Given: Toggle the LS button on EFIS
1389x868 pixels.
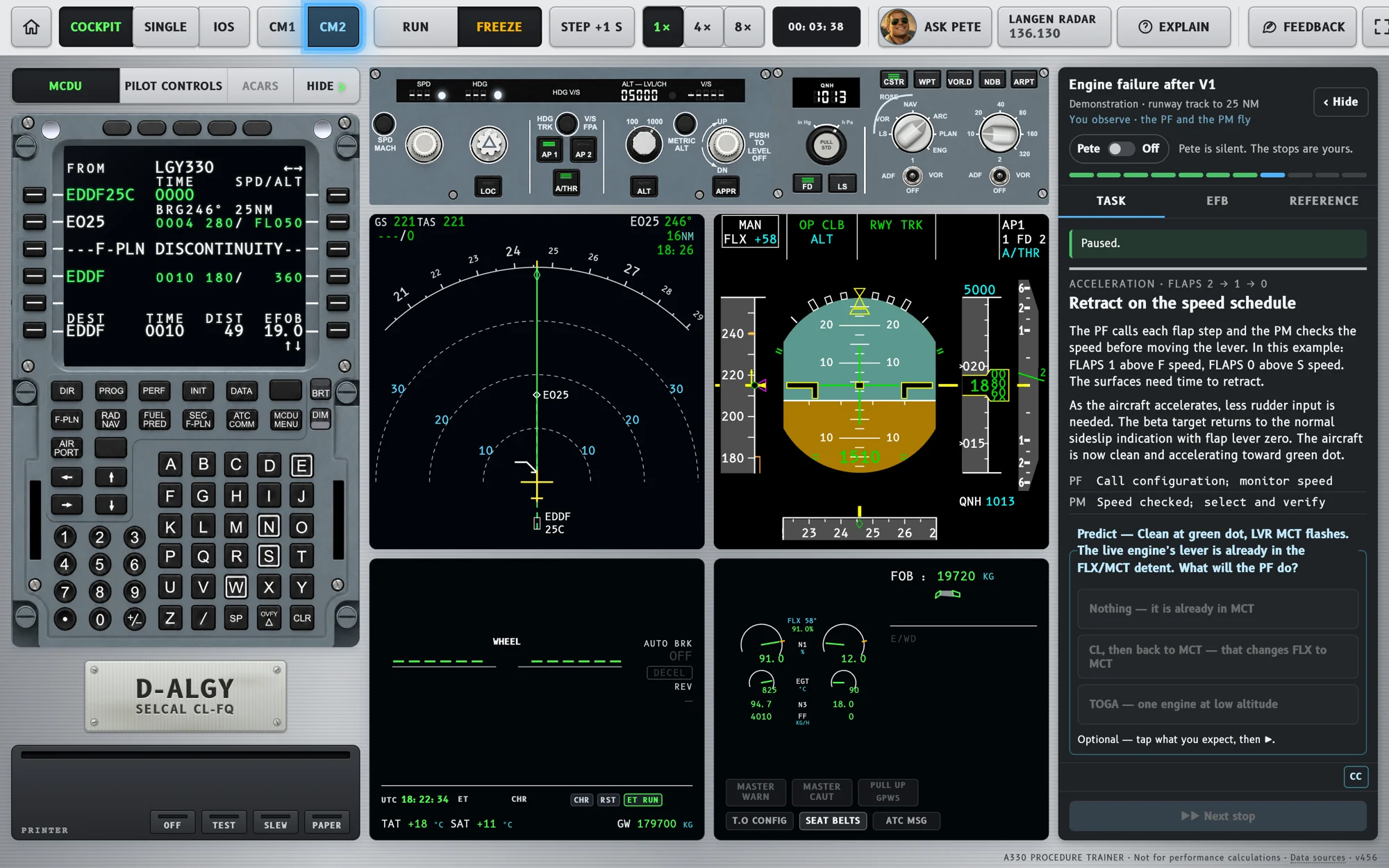Looking at the screenshot, I should (842, 183).
